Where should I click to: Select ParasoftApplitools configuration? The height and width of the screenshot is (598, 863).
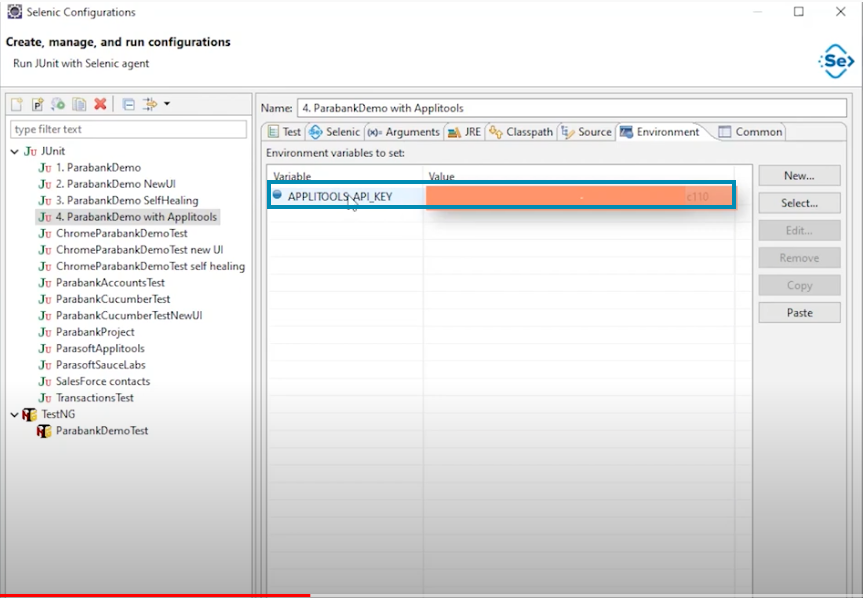(x=91, y=349)
